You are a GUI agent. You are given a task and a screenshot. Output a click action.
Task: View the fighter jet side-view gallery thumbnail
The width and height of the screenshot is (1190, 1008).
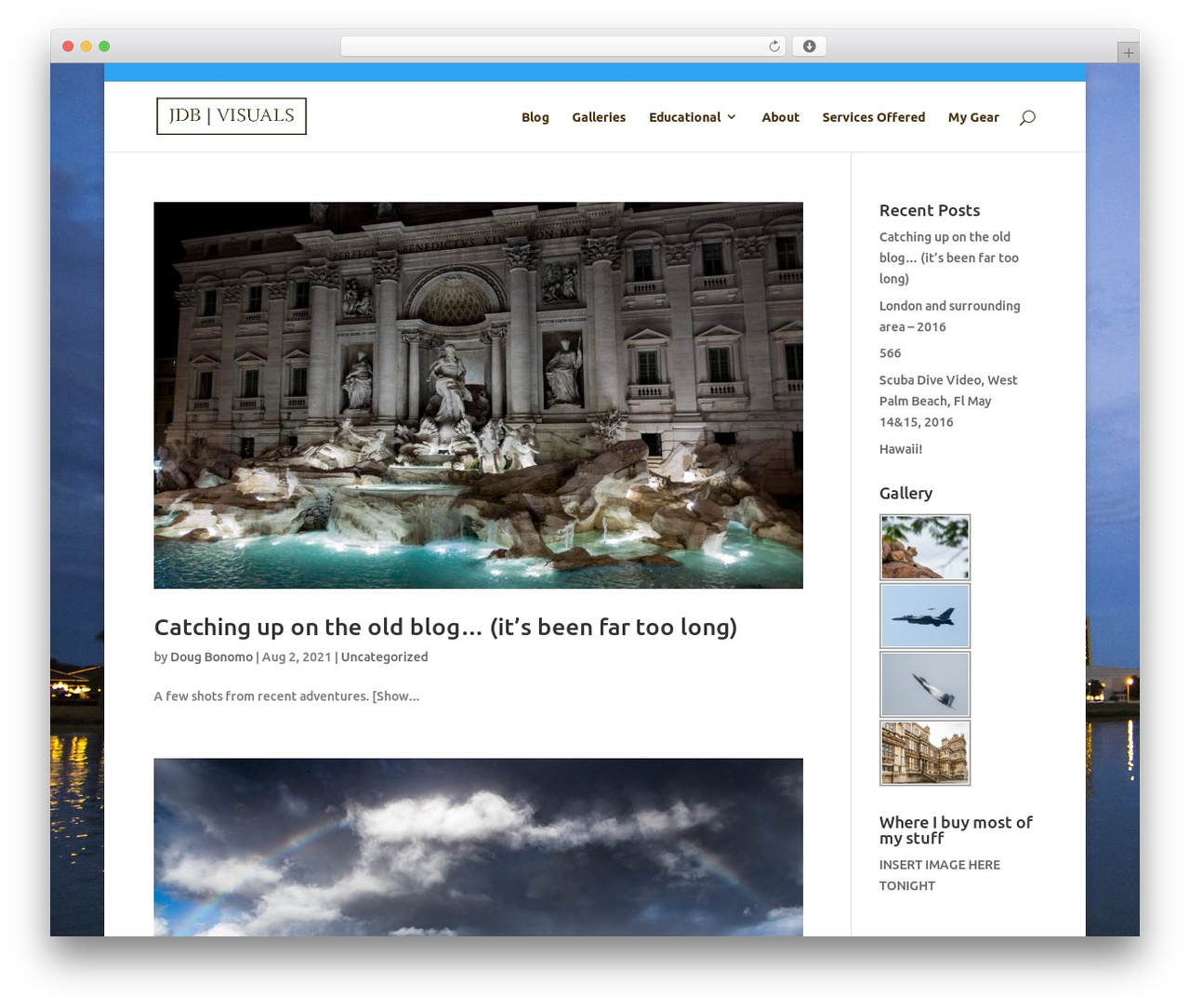(x=925, y=616)
